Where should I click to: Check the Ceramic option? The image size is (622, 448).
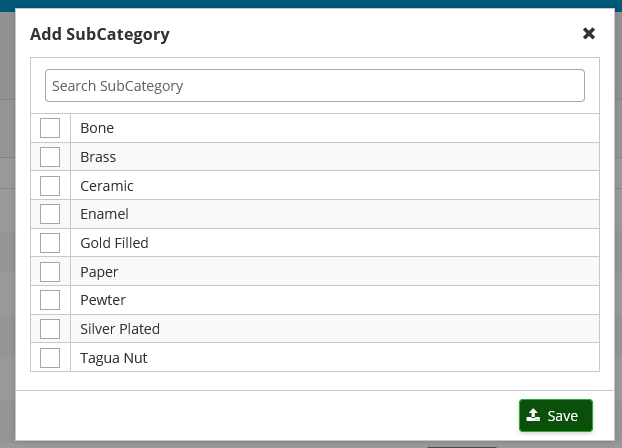click(x=50, y=186)
